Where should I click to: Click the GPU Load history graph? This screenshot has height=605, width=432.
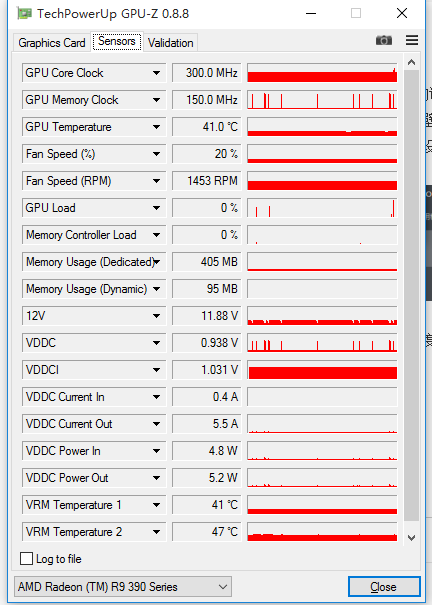pyautogui.click(x=322, y=208)
